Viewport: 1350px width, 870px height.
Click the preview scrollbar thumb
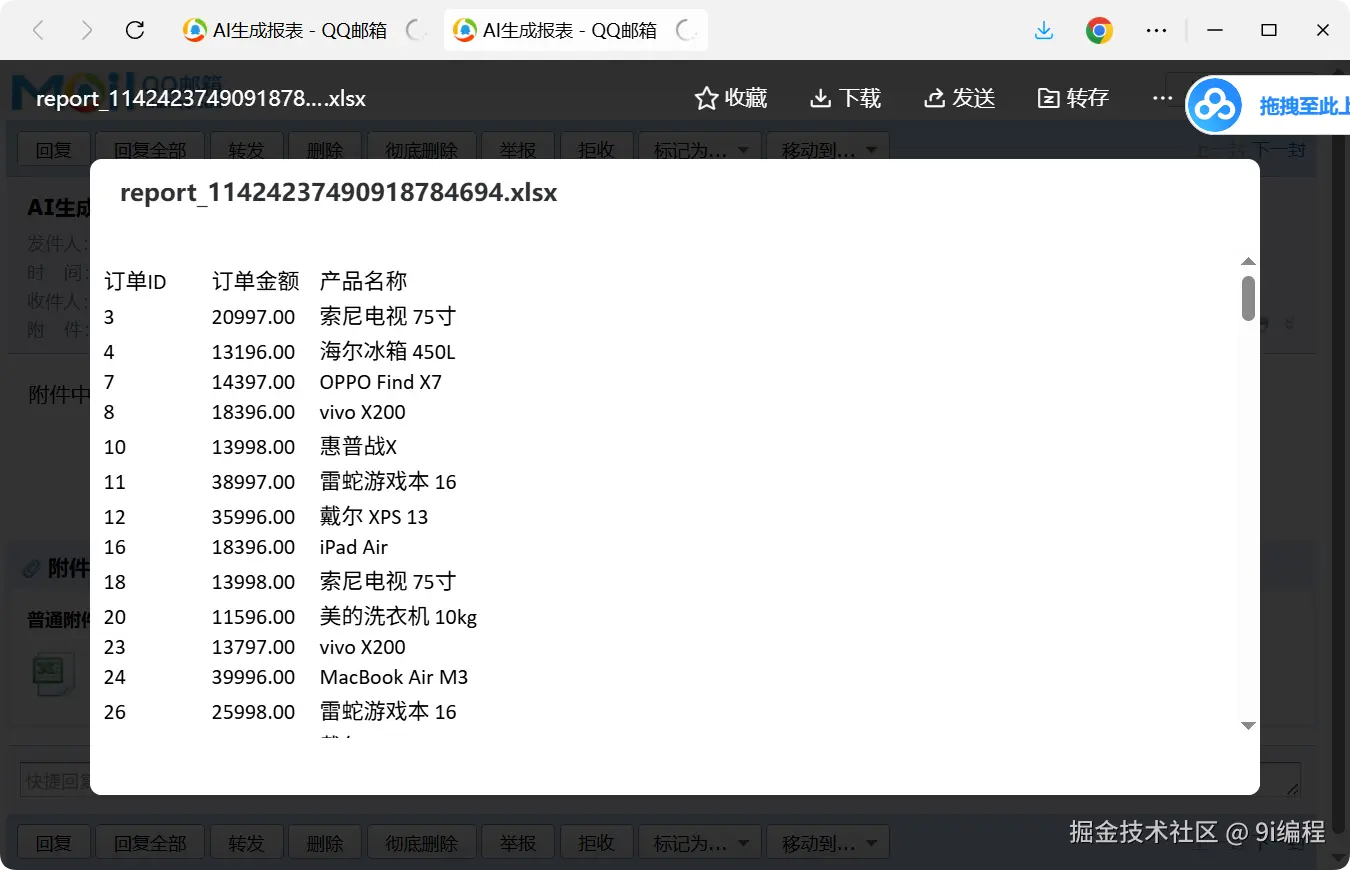coord(1248,298)
